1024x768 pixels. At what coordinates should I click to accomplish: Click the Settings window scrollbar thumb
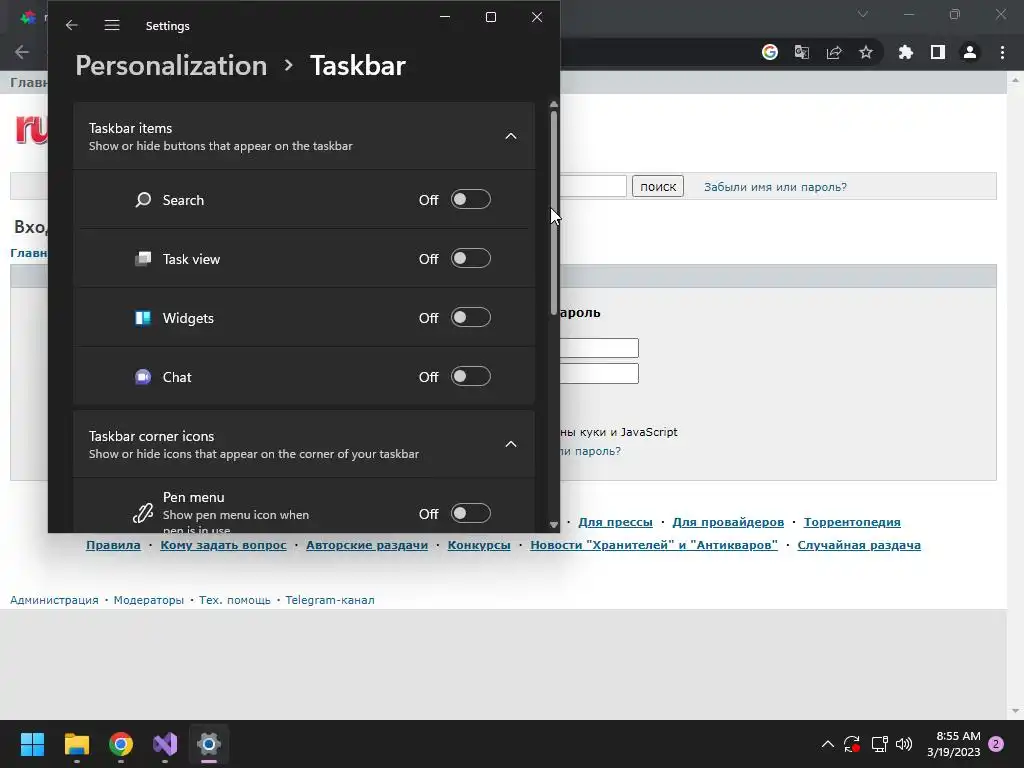[554, 212]
